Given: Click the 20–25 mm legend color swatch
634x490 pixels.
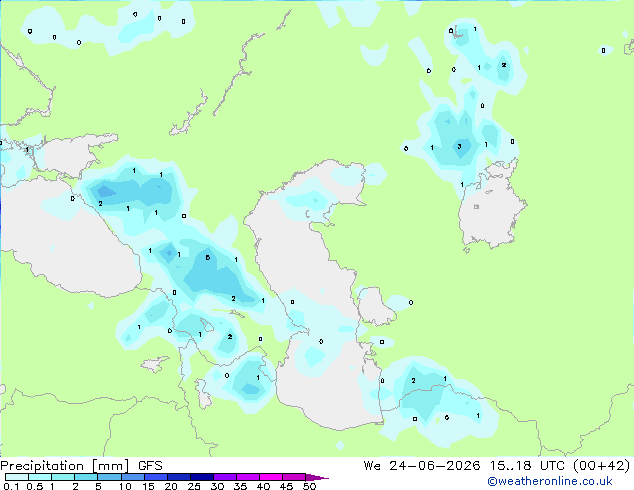Looking at the screenshot, I should pos(178,477).
